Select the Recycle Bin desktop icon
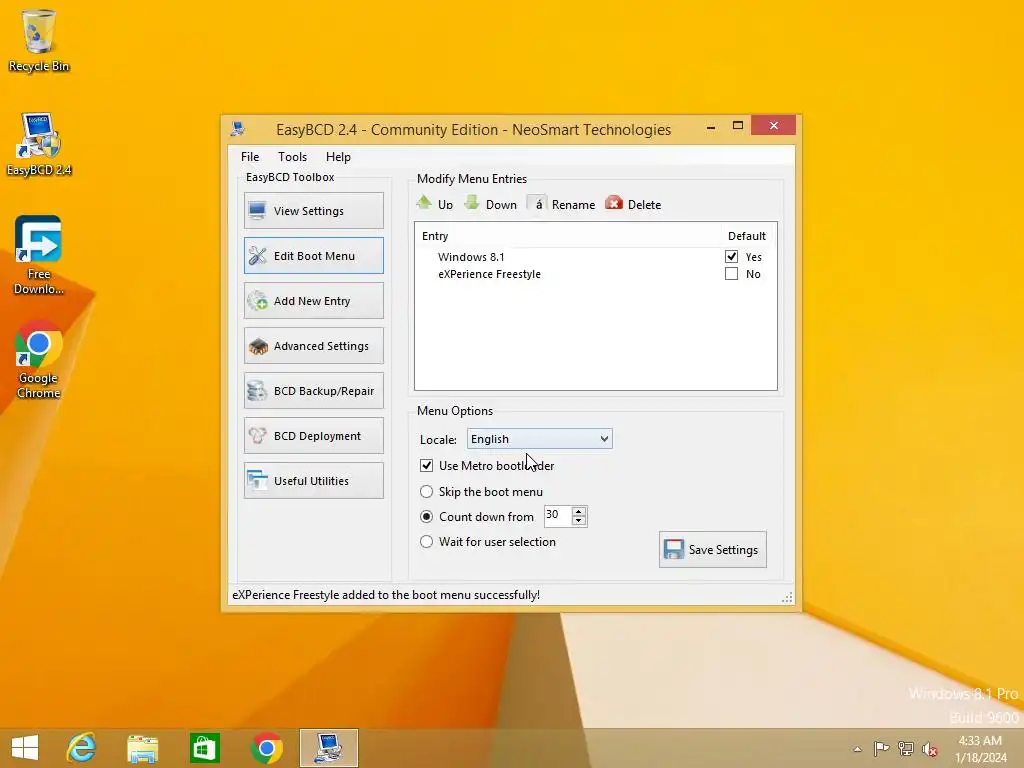The width and height of the screenshot is (1024, 768). (x=39, y=40)
